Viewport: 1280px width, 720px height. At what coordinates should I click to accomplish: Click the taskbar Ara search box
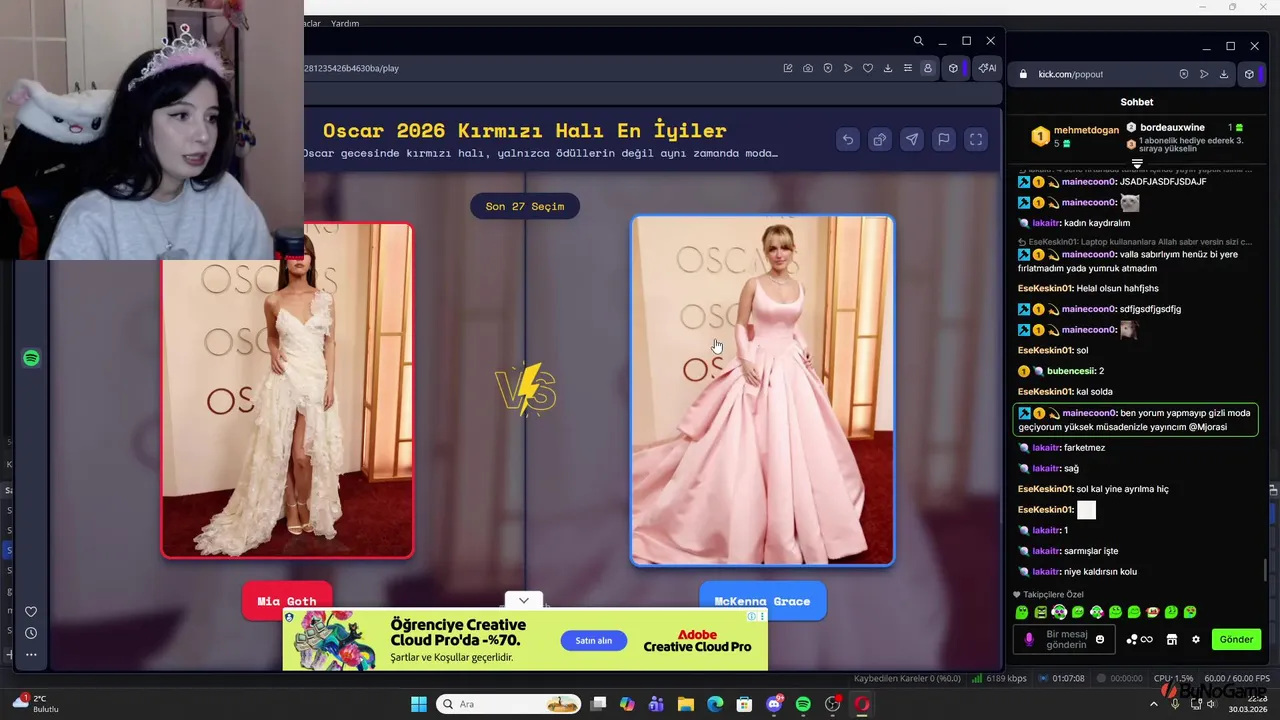(508, 704)
